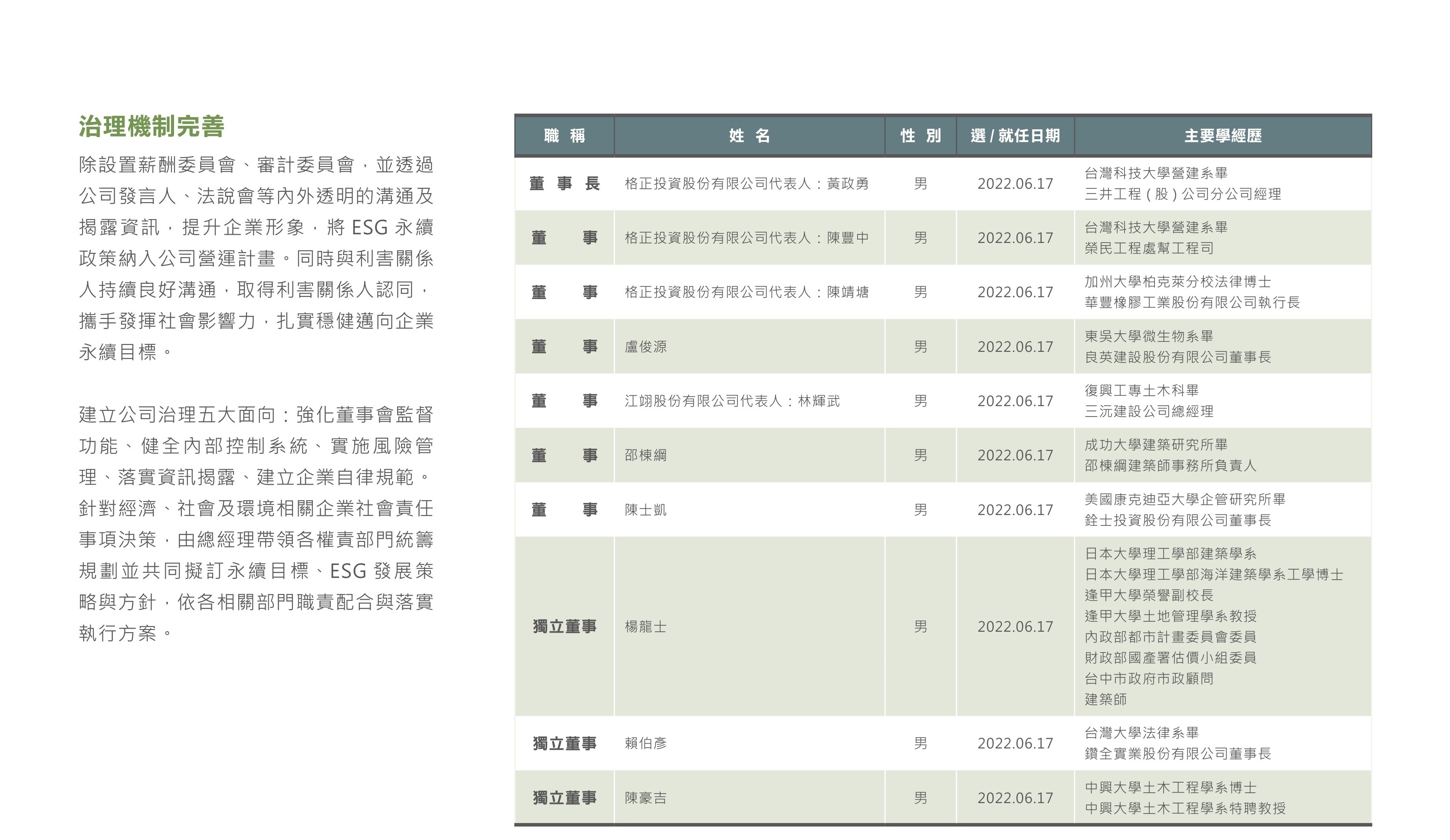The image size is (1450, 840).
Task: Click the 姓名 column header
Action: (x=749, y=136)
